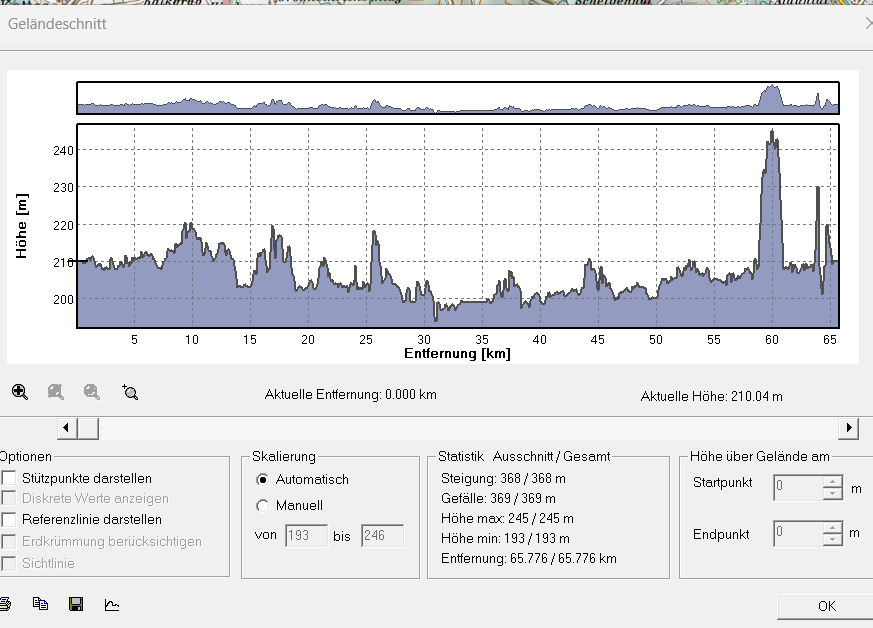Click the copy to clipboard icon
This screenshot has width=873, height=628.
coord(40,604)
